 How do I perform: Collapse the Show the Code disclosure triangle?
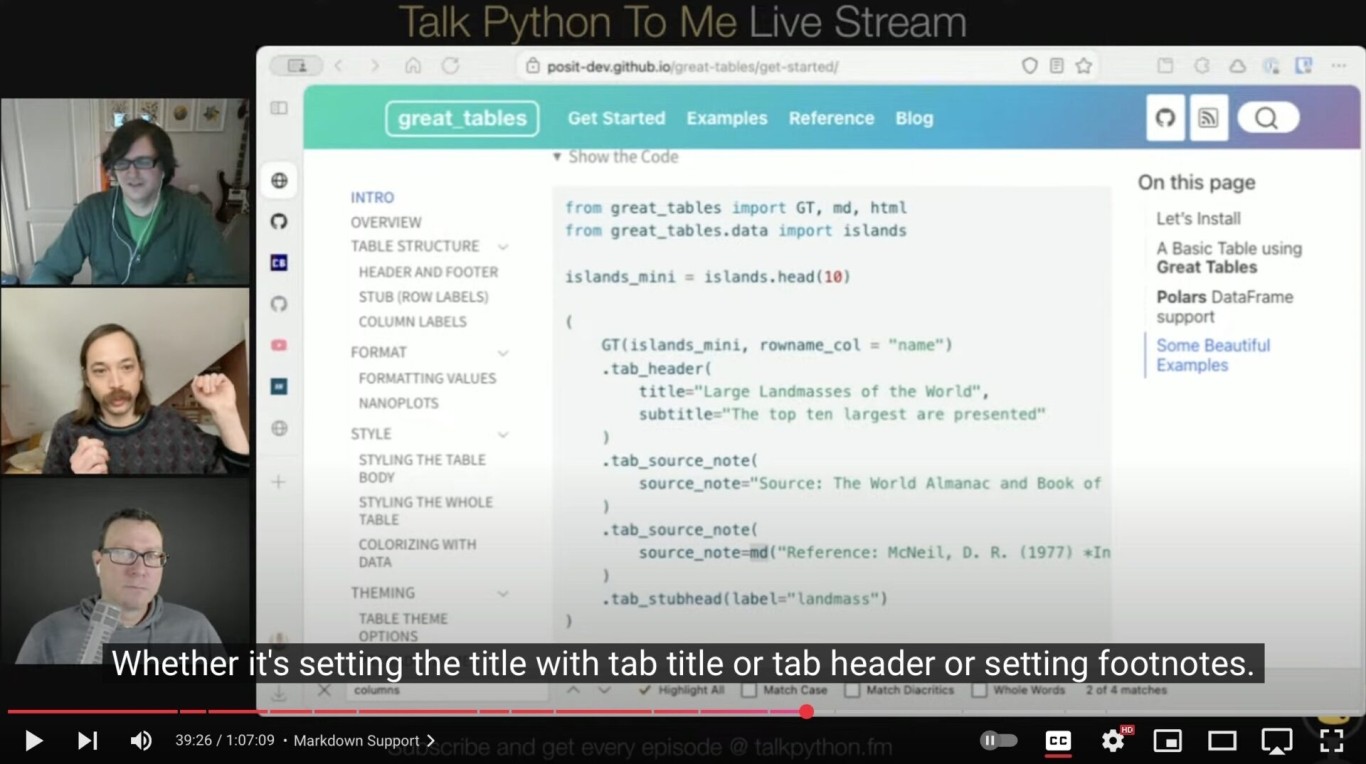point(558,157)
